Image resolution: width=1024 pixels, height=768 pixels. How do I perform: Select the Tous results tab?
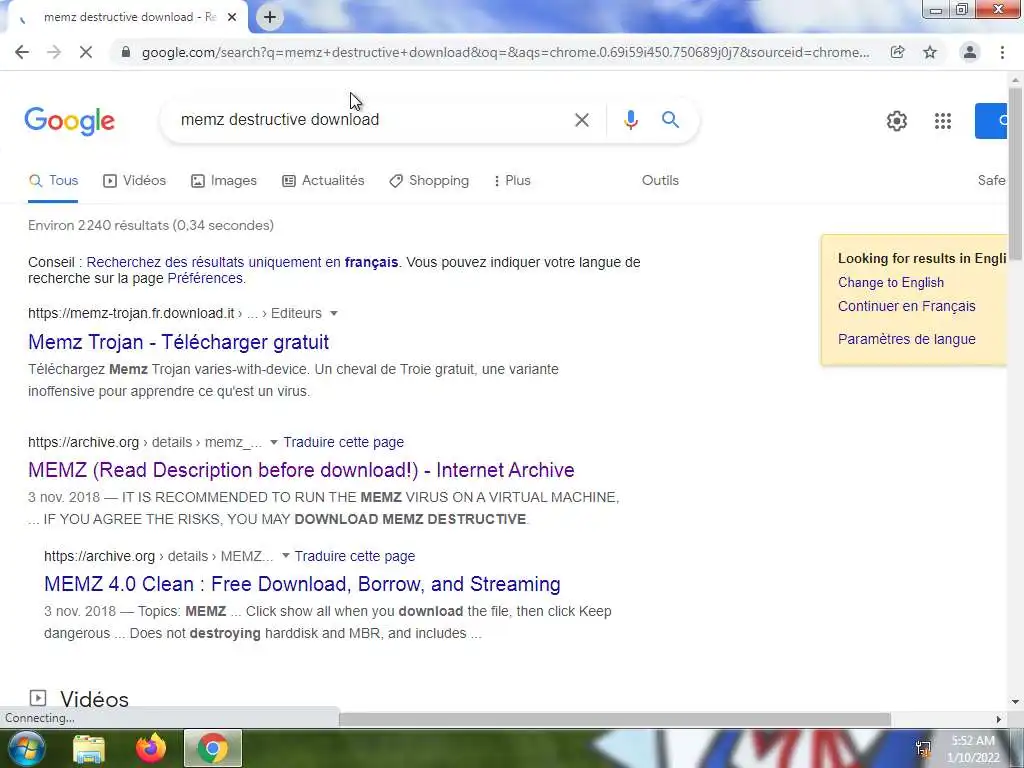pyautogui.click(x=54, y=181)
